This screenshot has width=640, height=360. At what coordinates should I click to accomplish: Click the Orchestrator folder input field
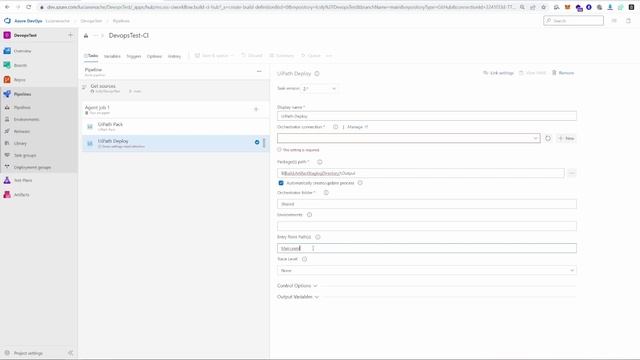427,204
